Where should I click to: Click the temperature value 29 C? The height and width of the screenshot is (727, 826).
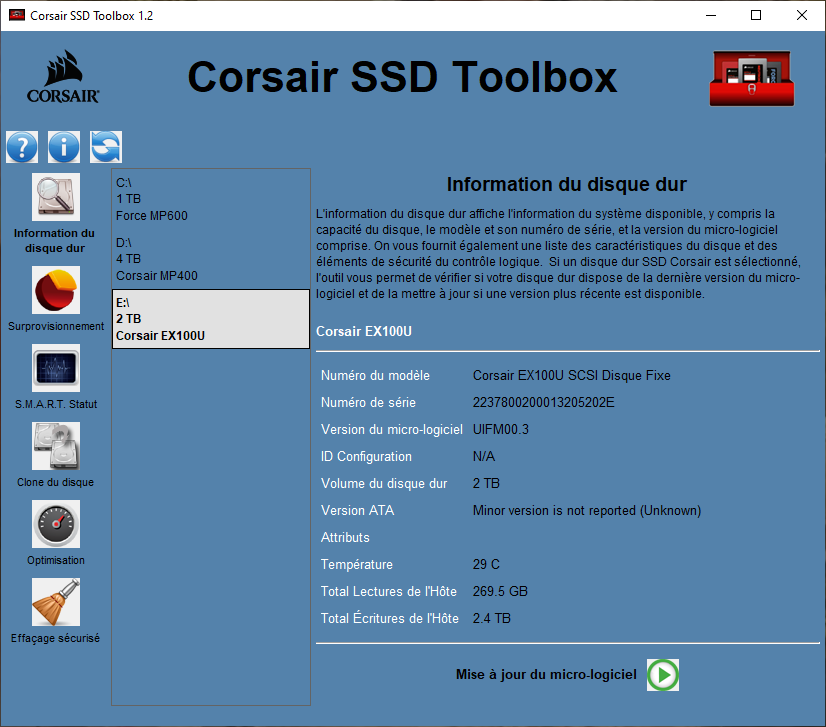pos(486,564)
